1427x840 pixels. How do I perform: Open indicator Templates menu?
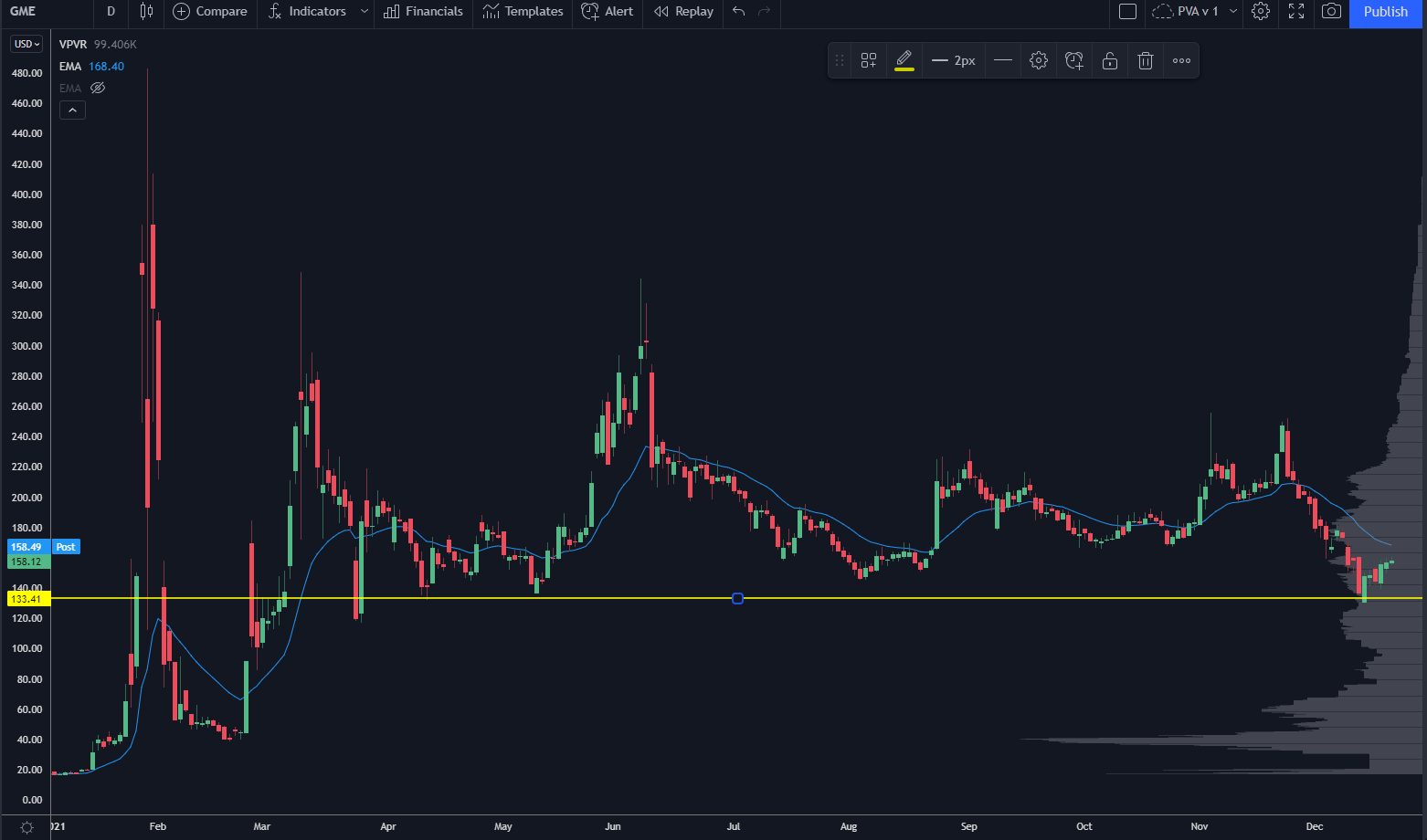click(523, 12)
